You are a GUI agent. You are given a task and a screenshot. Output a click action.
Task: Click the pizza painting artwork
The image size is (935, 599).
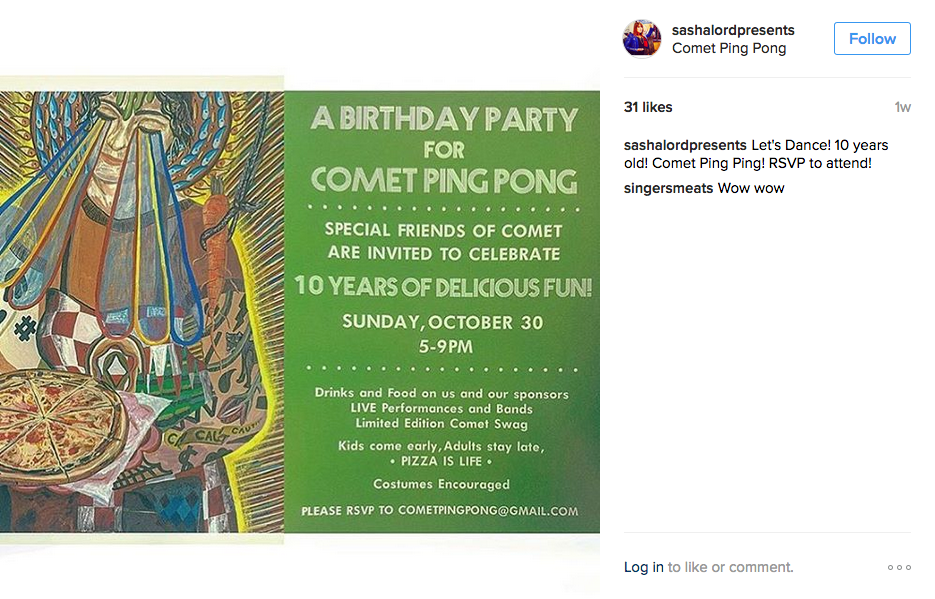pyautogui.click(x=142, y=311)
